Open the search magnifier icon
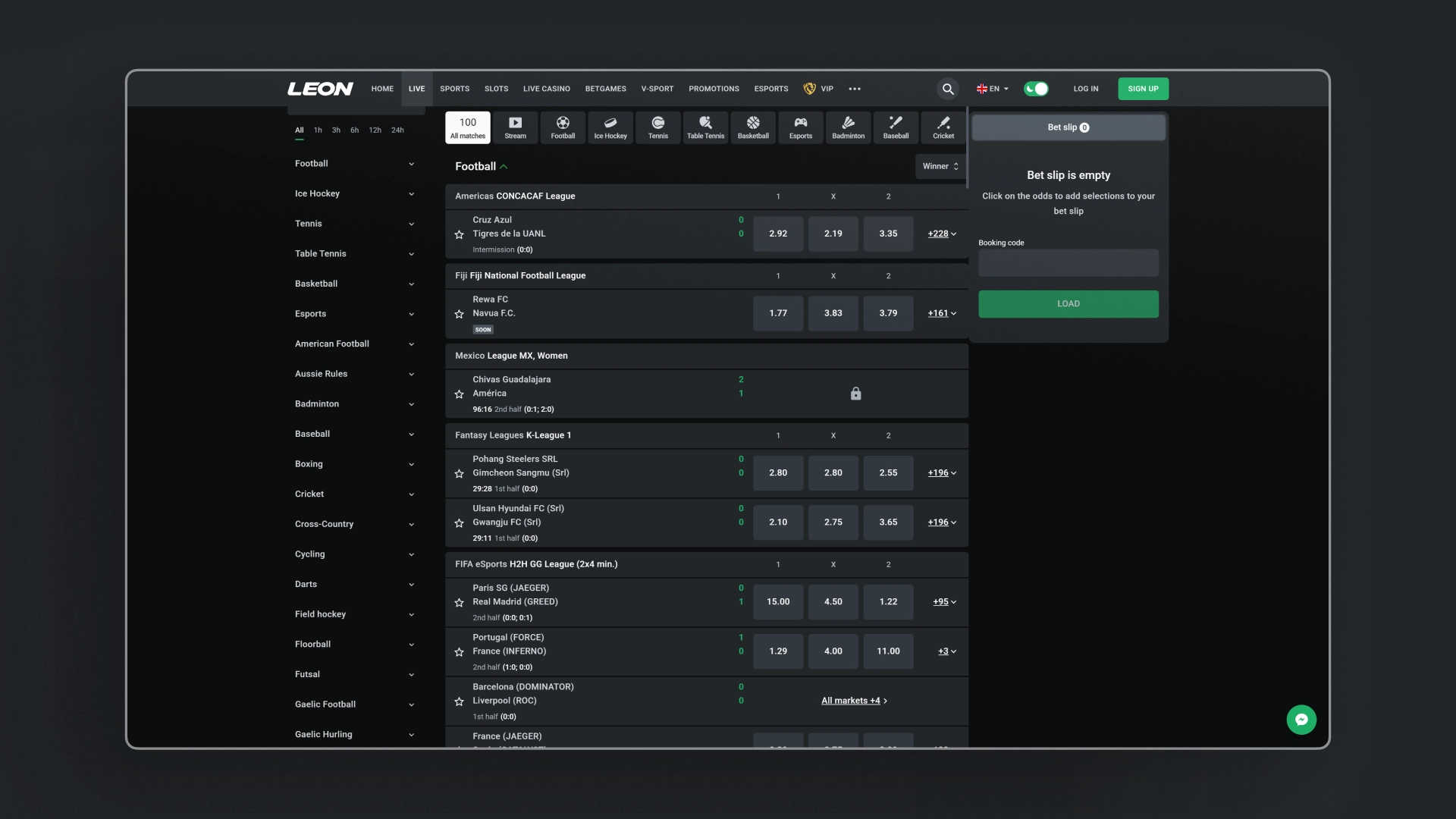1456x819 pixels. tap(948, 89)
